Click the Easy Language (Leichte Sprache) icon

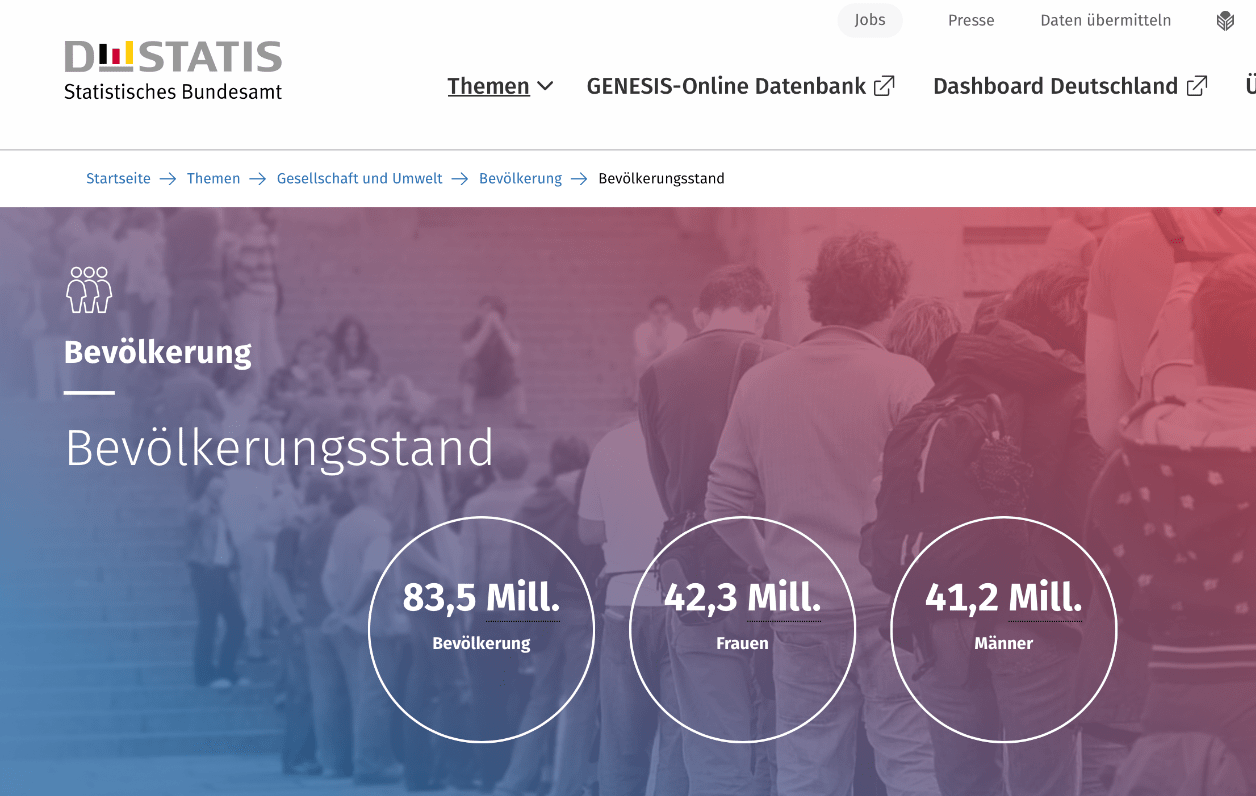1225,21
